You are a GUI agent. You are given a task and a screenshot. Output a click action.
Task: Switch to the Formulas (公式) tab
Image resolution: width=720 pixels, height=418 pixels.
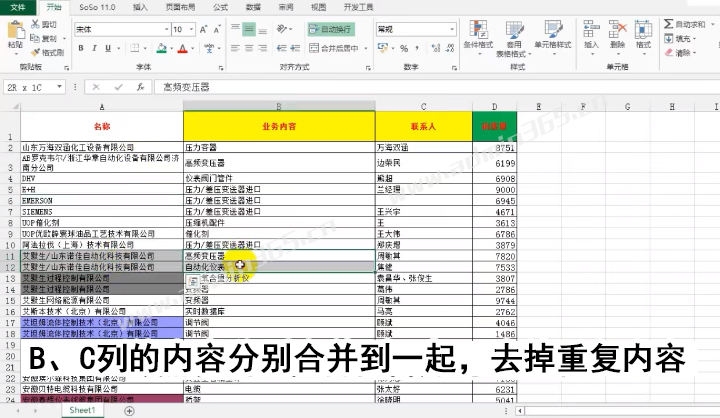tap(220, 7)
